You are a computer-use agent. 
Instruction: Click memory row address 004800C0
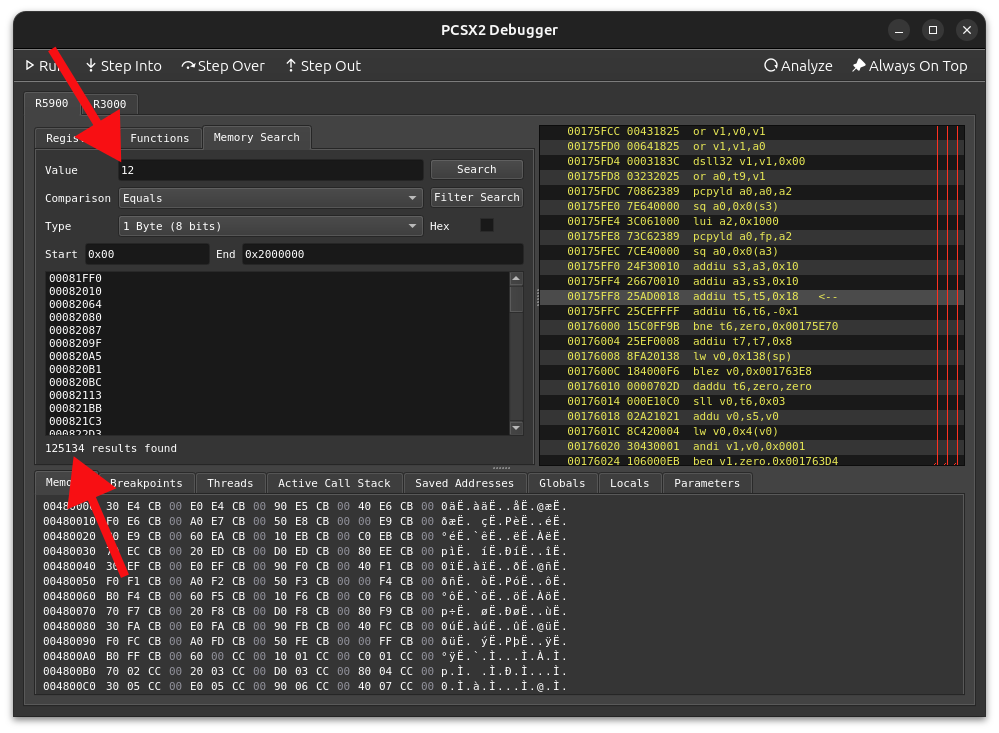click(69, 686)
